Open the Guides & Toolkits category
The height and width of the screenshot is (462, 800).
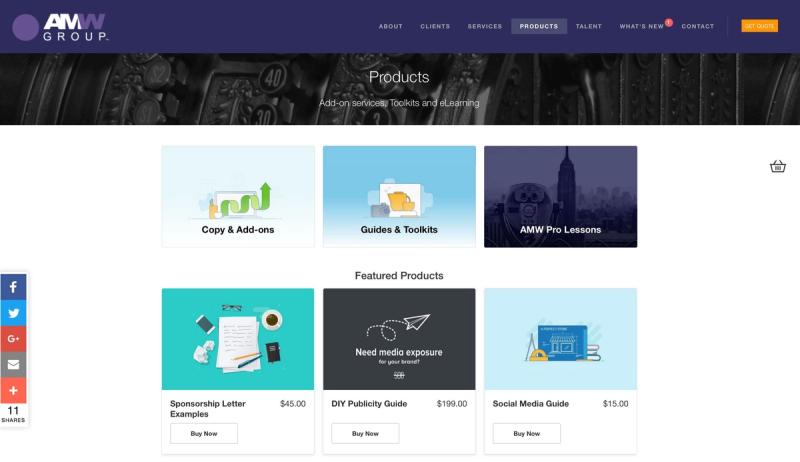point(399,197)
